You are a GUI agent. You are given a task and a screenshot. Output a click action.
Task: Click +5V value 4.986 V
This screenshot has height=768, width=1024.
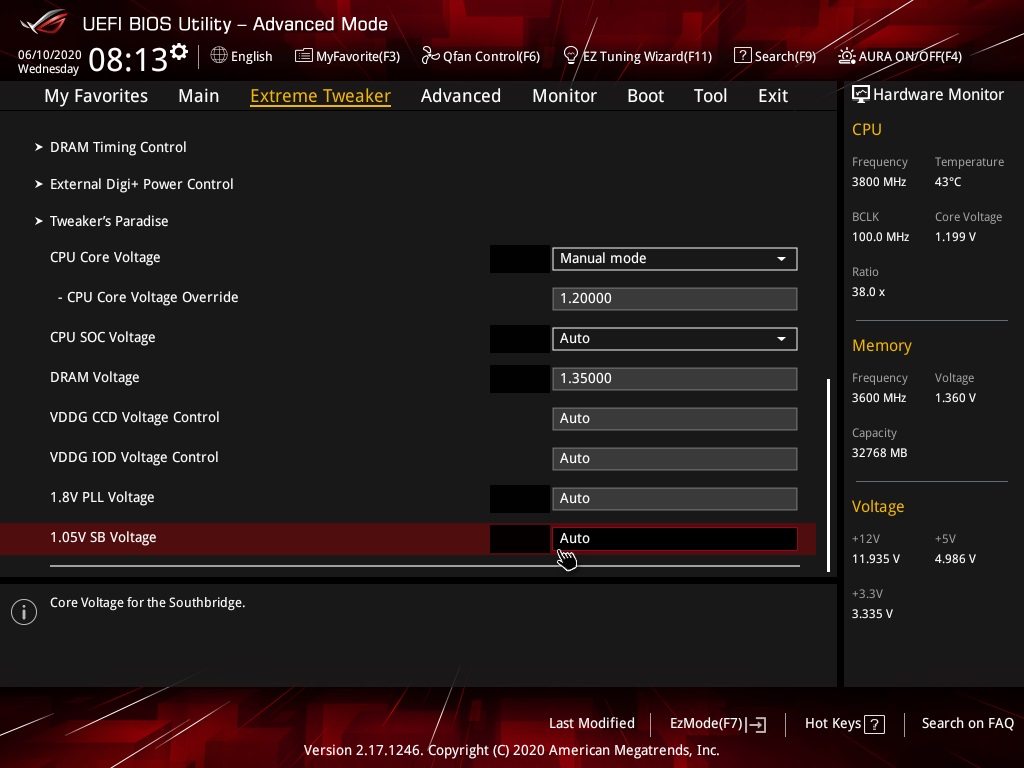[955, 558]
